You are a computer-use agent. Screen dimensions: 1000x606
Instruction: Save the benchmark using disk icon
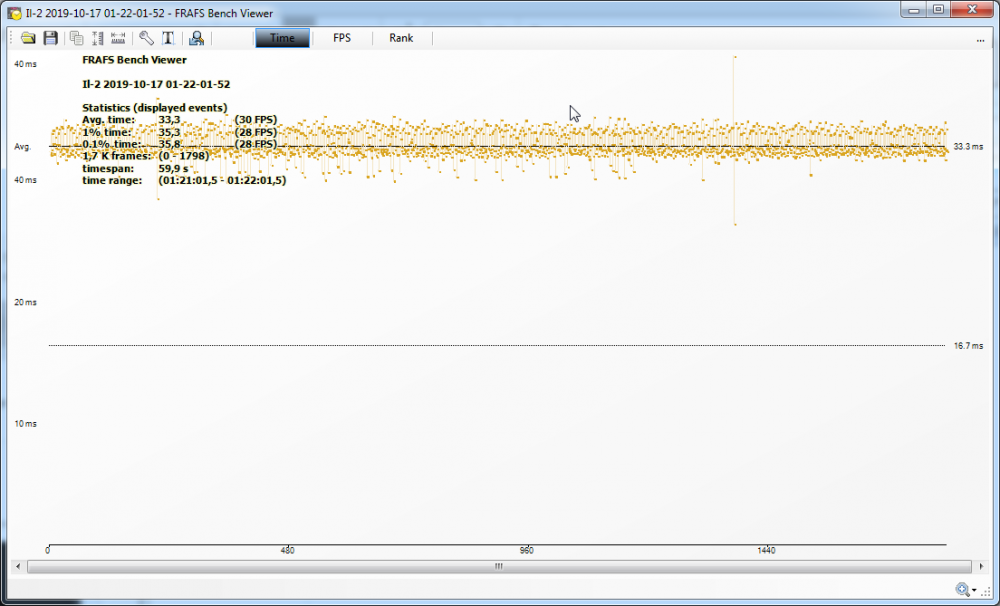[x=50, y=38]
